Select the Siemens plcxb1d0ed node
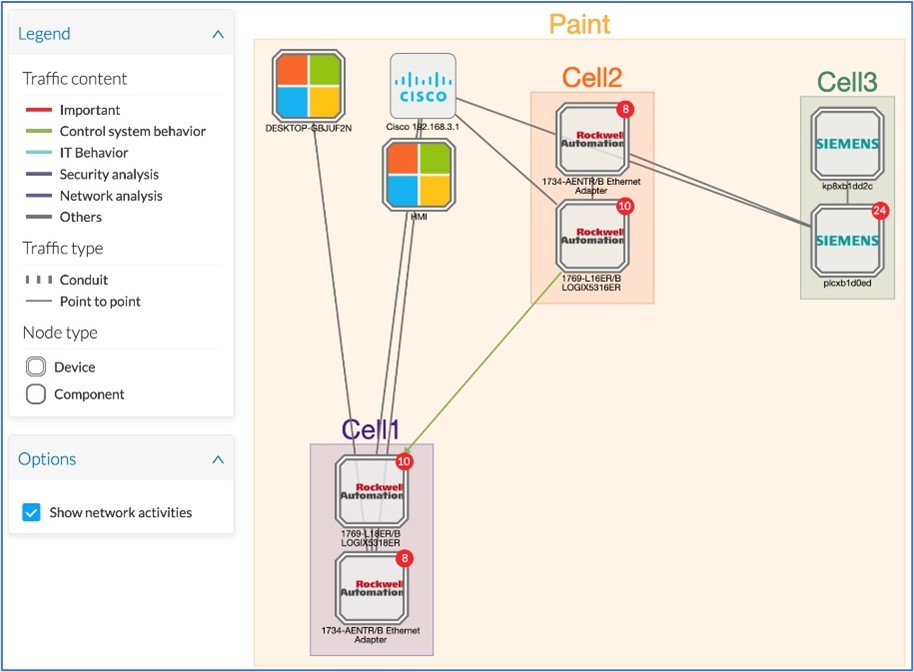 848,240
